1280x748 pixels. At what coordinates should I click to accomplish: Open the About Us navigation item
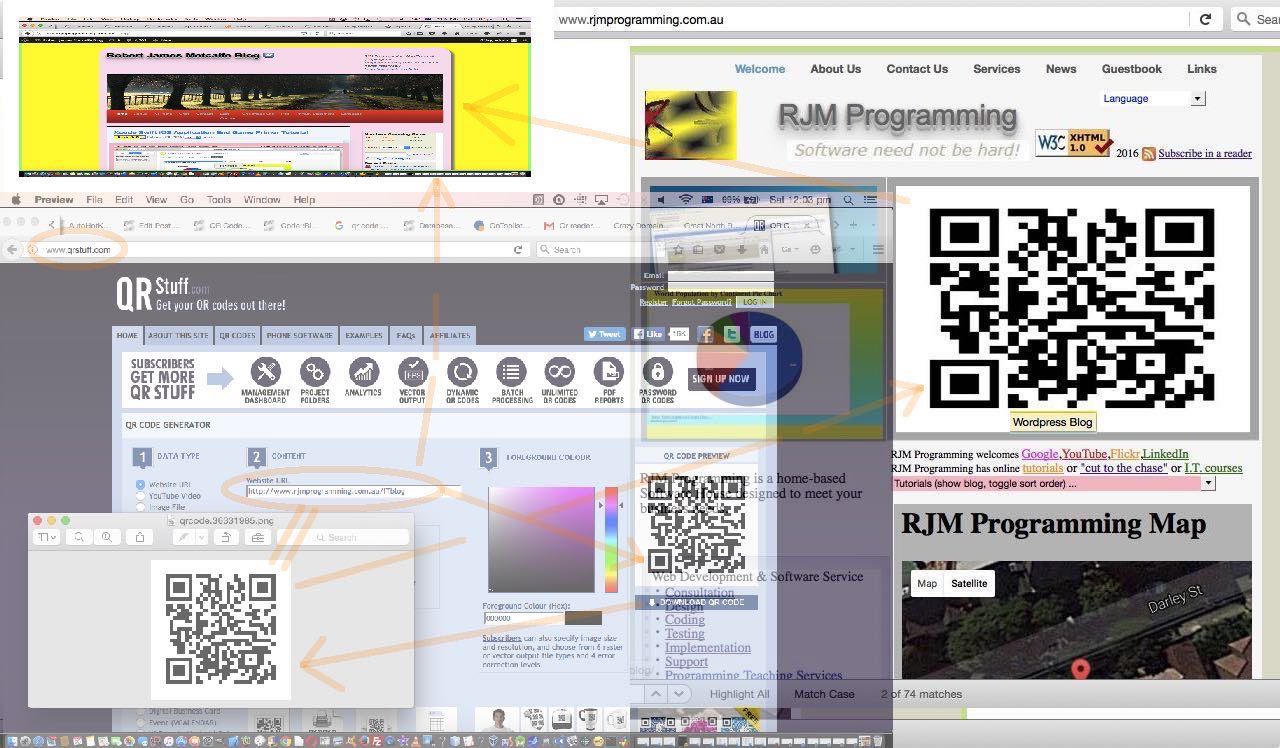(x=835, y=69)
